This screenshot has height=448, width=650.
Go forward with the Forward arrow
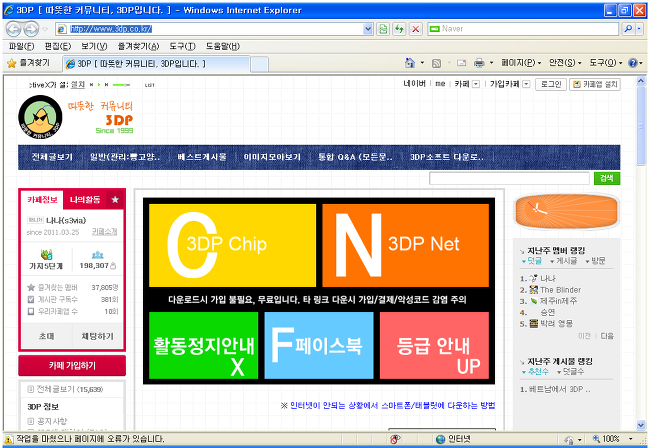[x=31, y=29]
